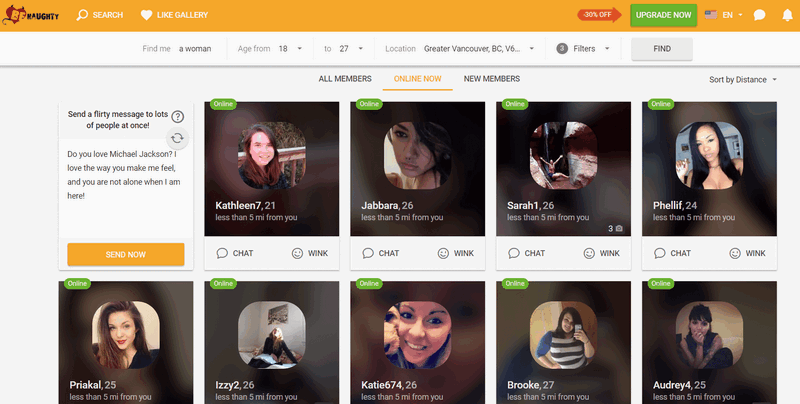Open the notifications bell

pyautogui.click(x=787, y=15)
